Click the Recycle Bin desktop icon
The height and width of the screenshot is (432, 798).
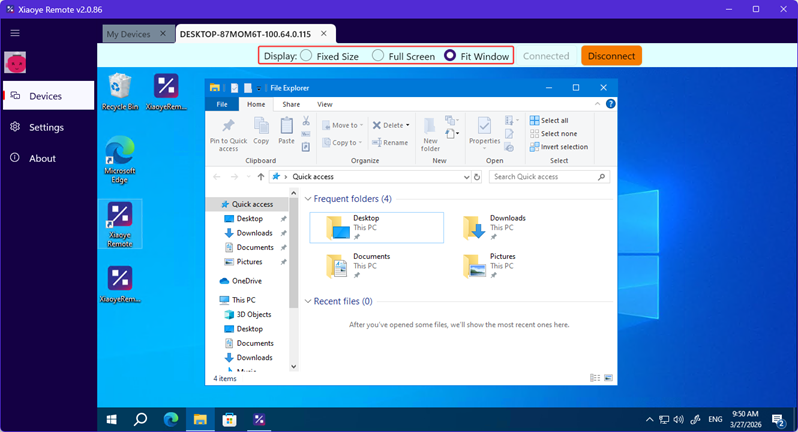120,88
